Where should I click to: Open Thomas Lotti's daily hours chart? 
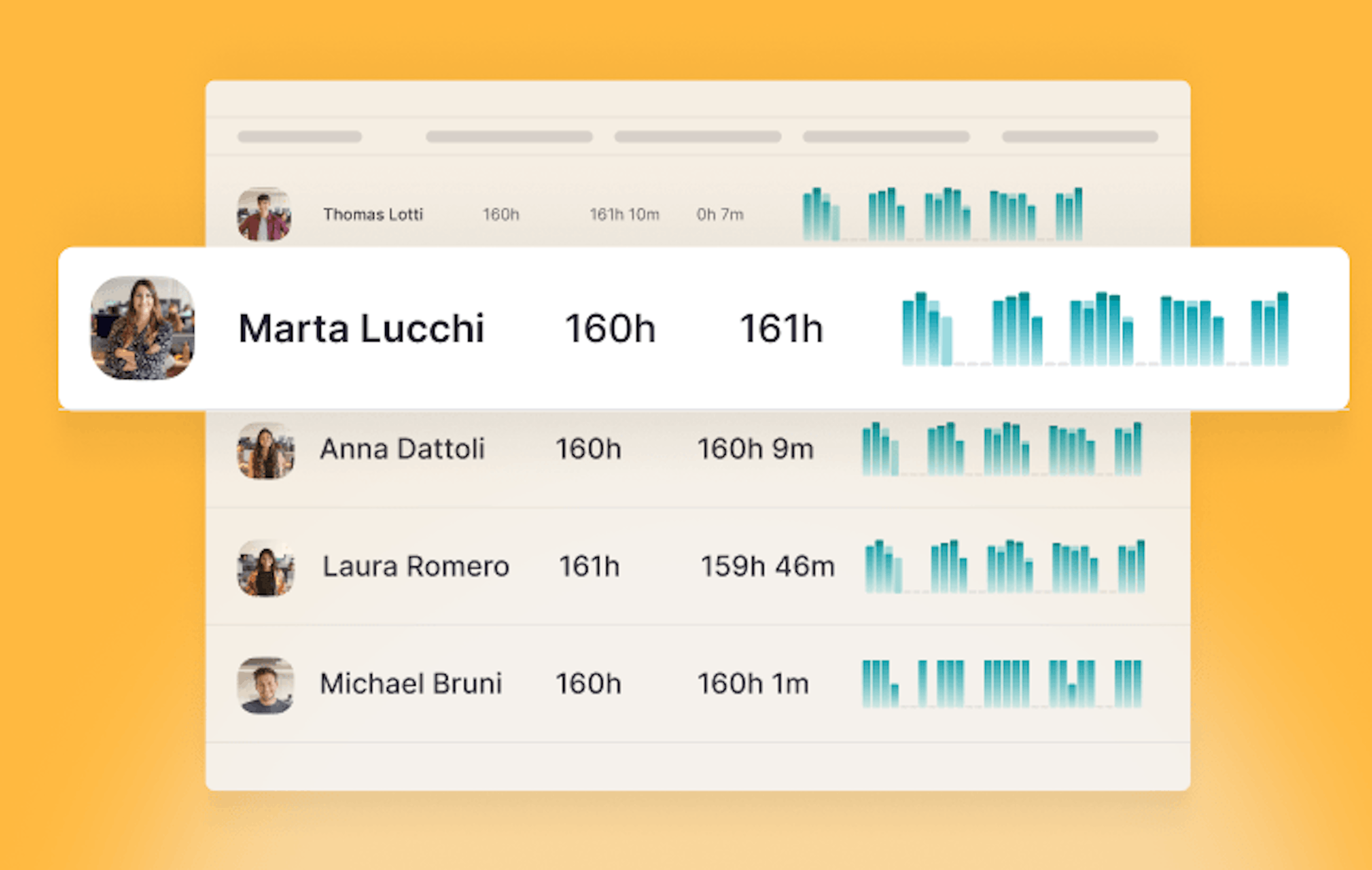tap(943, 214)
